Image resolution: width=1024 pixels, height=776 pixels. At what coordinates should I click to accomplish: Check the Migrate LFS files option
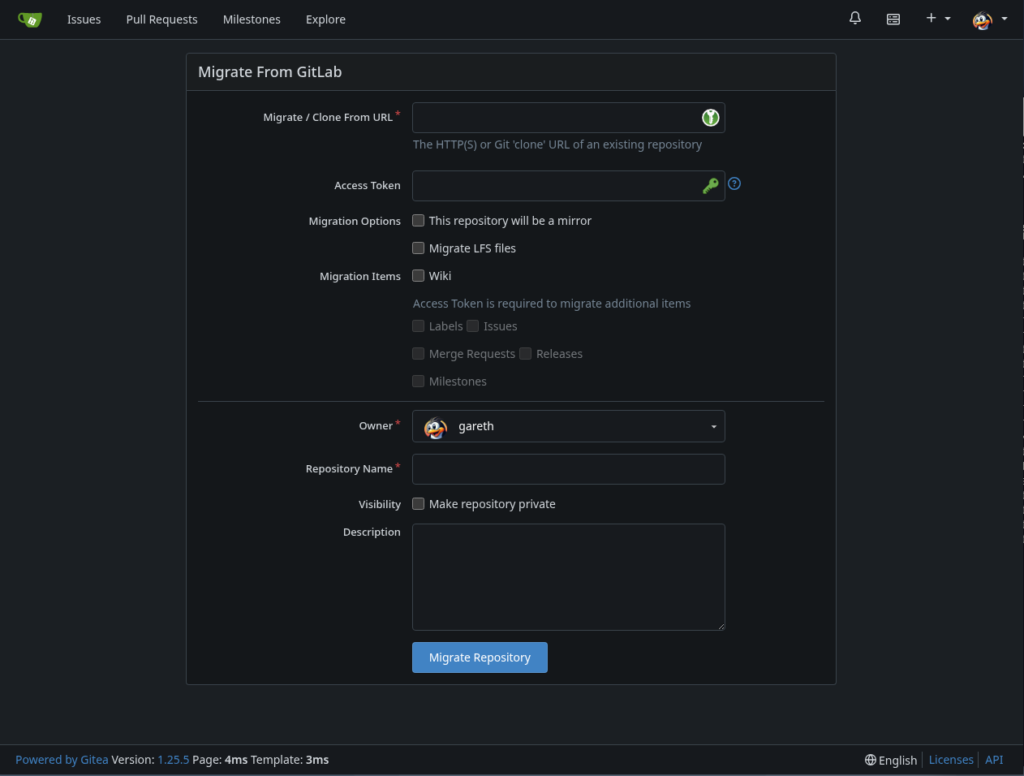[x=419, y=248]
